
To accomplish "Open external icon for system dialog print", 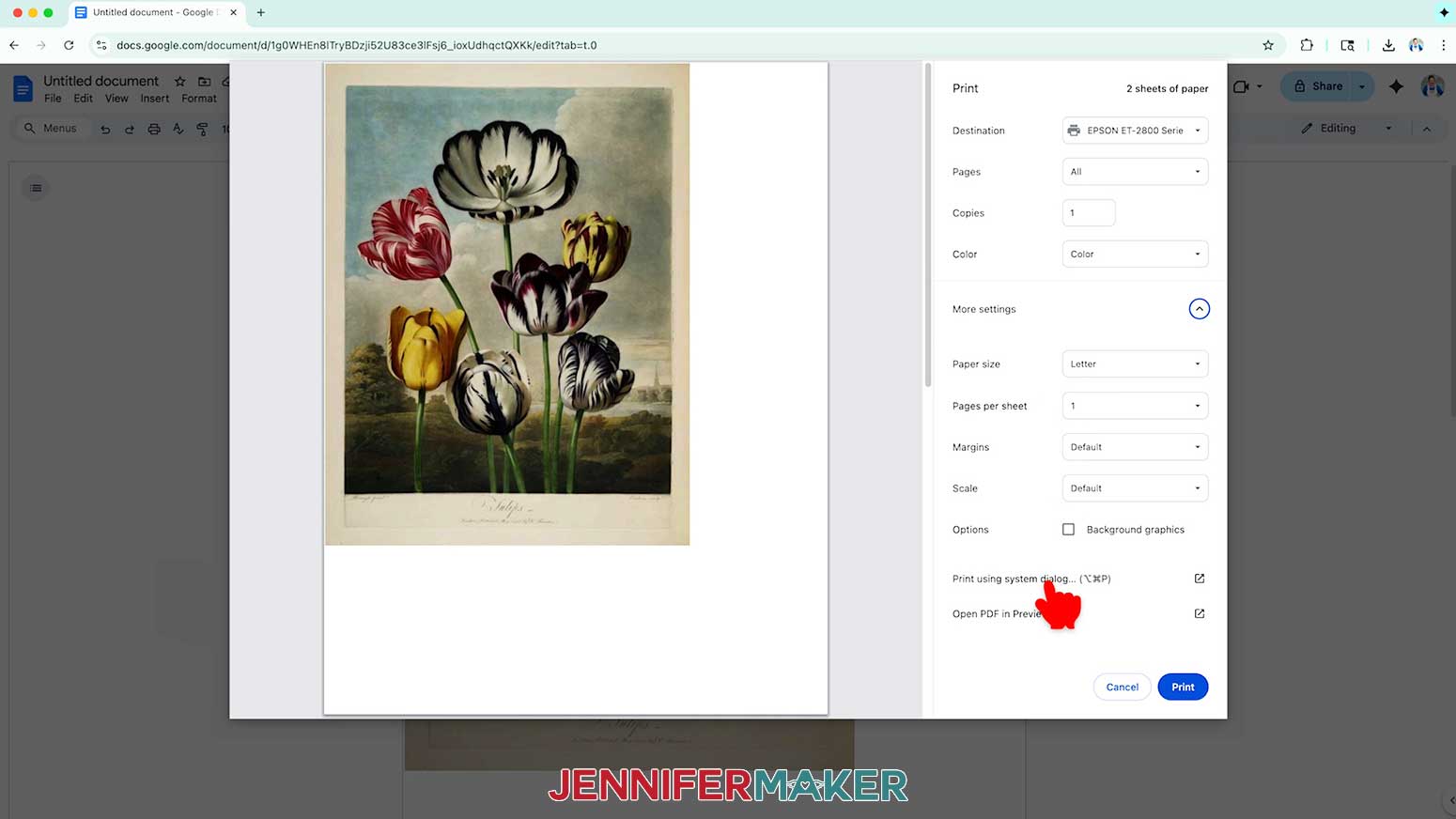I will [1200, 579].
